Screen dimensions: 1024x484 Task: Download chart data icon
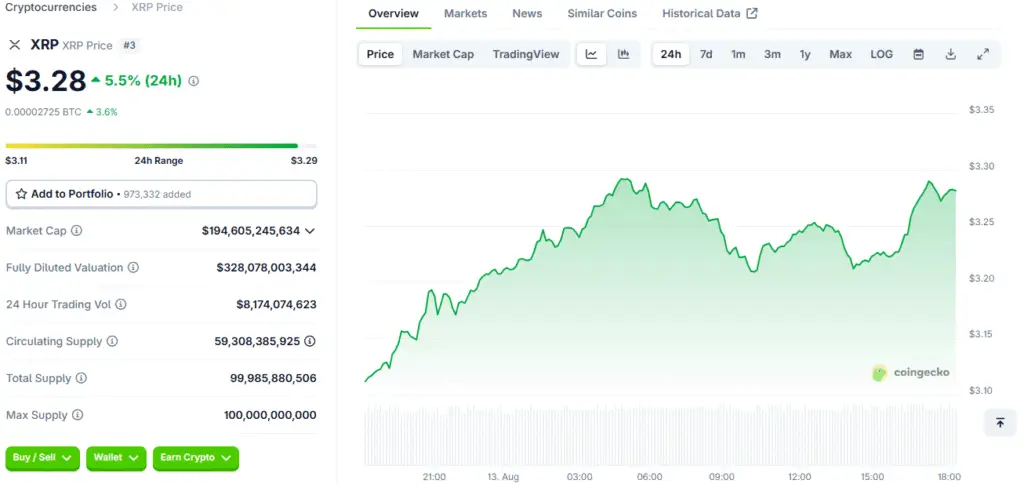[951, 54]
